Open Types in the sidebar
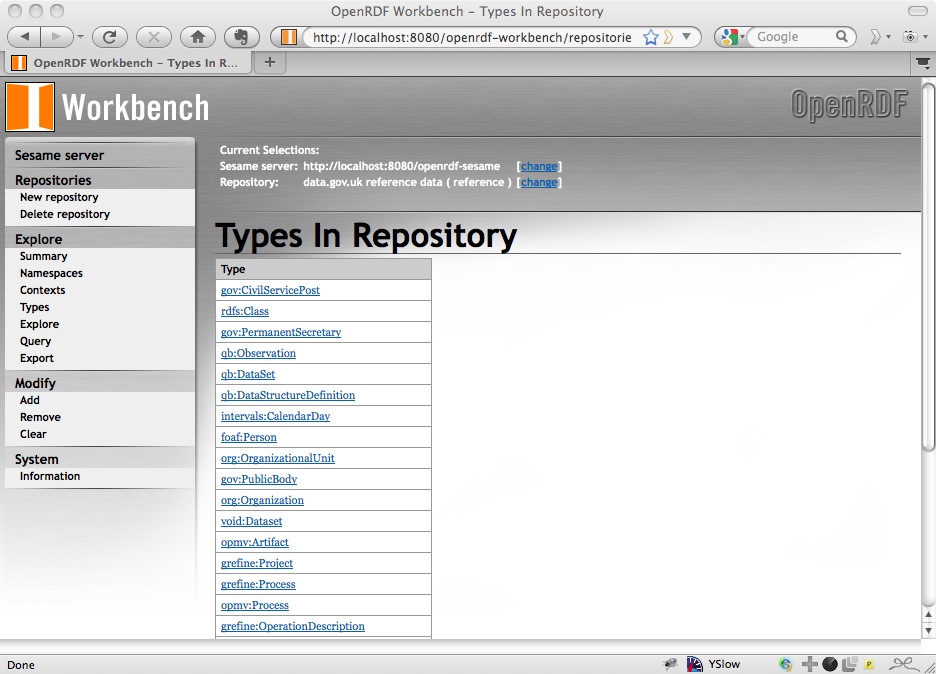The width and height of the screenshot is (936, 674). (x=35, y=307)
